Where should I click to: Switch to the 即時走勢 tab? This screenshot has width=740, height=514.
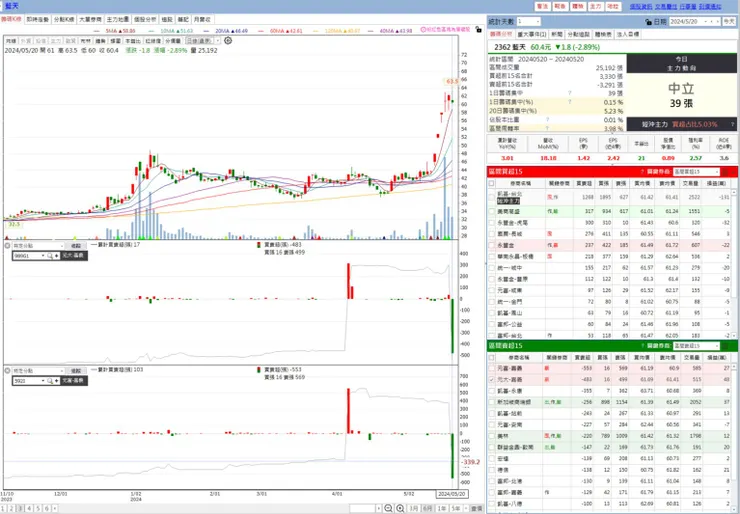(37, 19)
